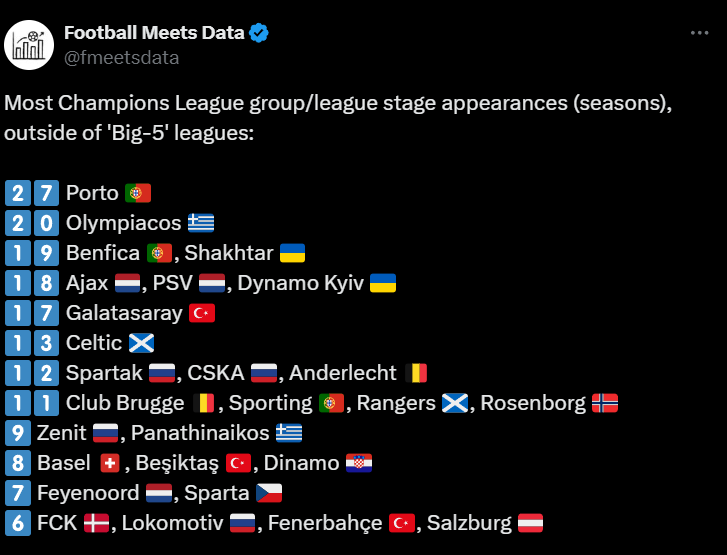Open the @fmeetsdata handle link
The image size is (727, 555).
pos(121,58)
